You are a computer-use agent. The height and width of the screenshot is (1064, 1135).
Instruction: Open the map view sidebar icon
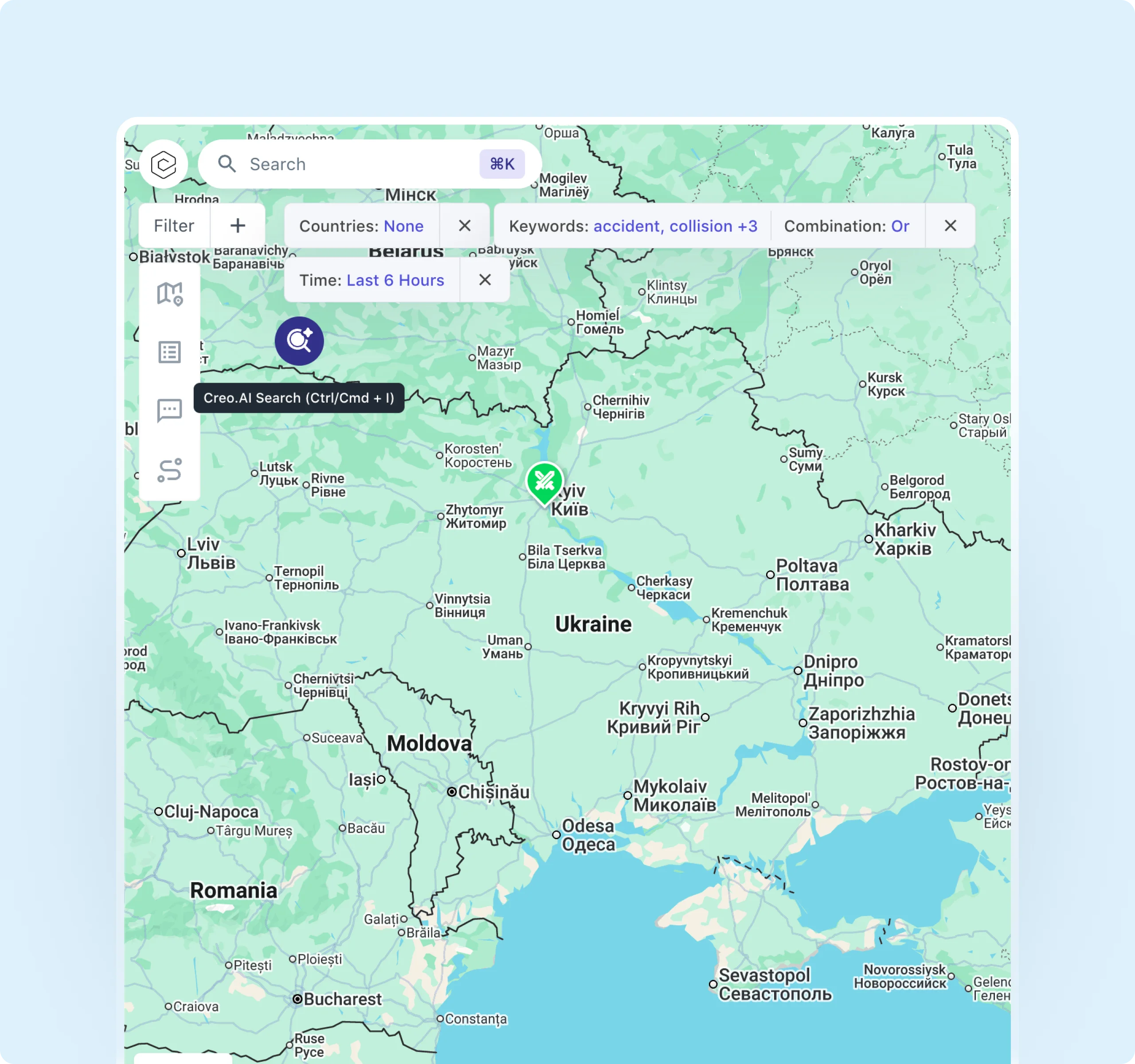point(169,294)
